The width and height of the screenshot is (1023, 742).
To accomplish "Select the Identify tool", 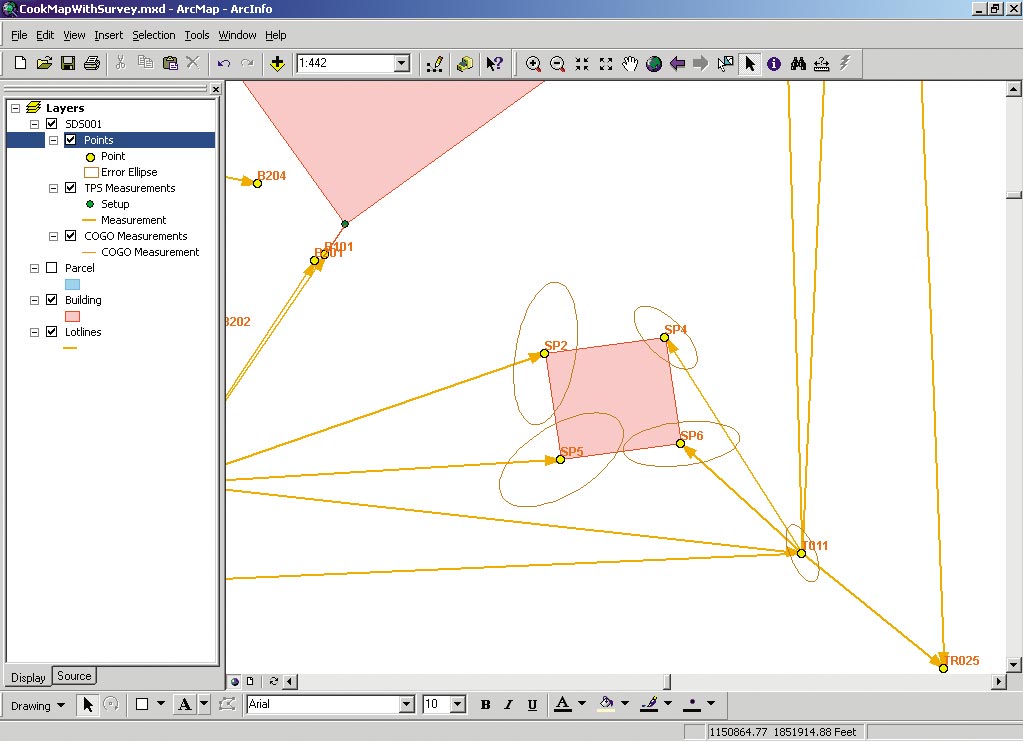I will click(774, 63).
